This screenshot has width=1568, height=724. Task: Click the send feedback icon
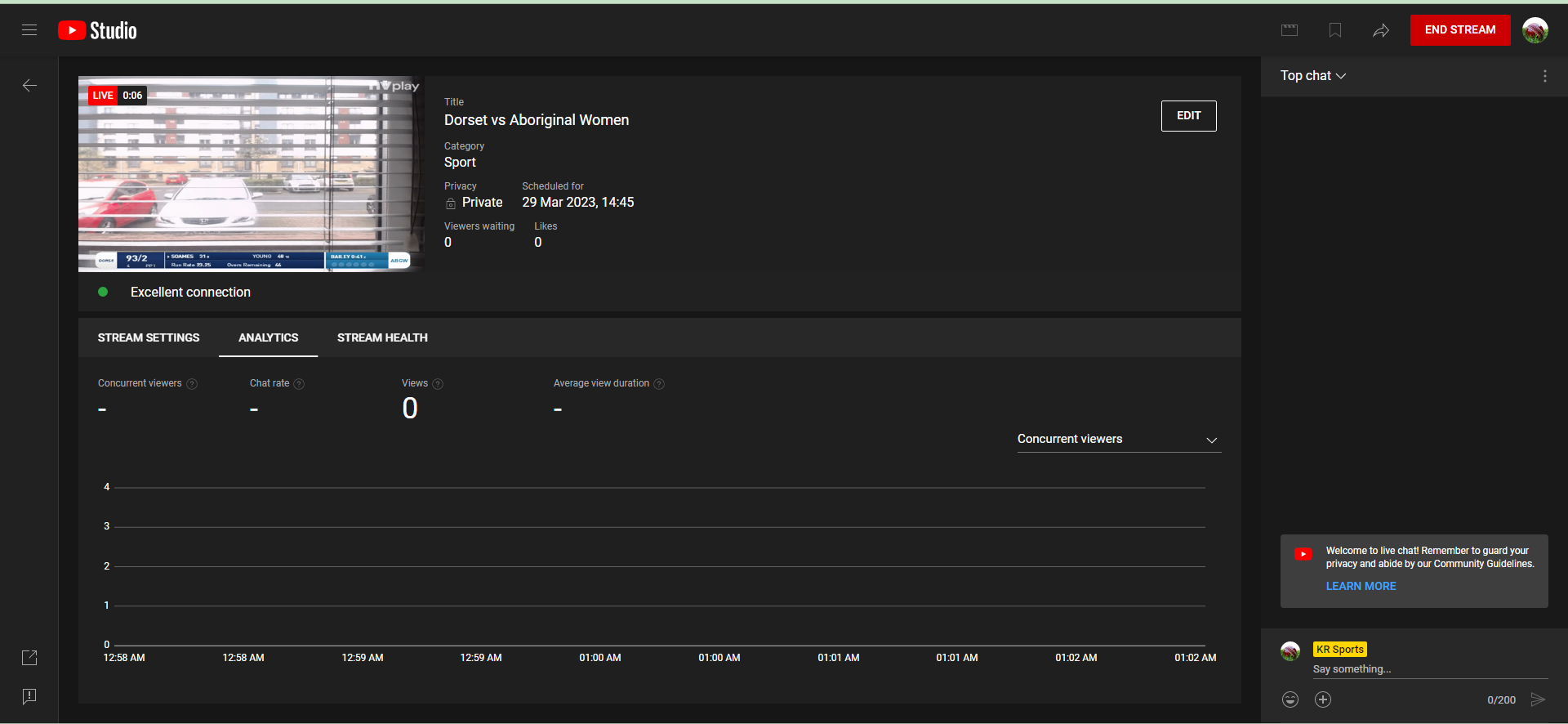coord(29,696)
